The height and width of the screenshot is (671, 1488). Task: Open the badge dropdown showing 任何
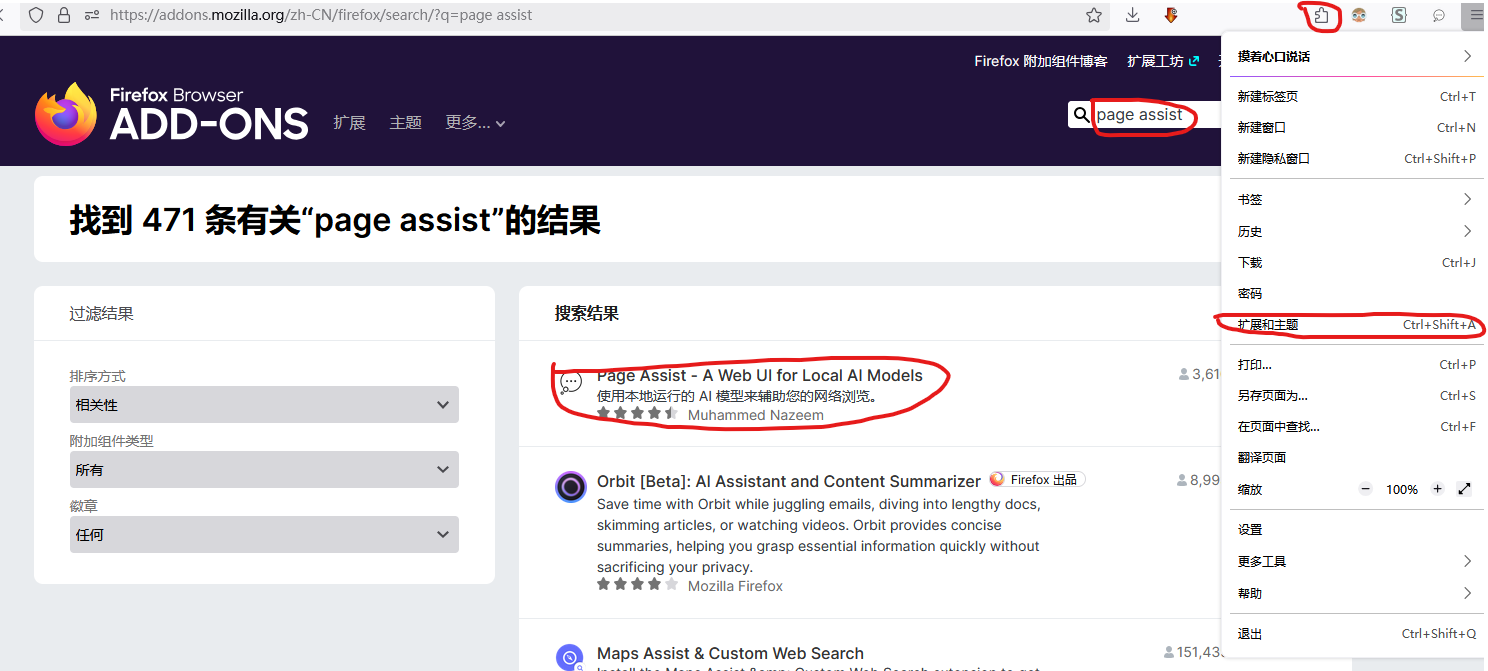coord(264,535)
